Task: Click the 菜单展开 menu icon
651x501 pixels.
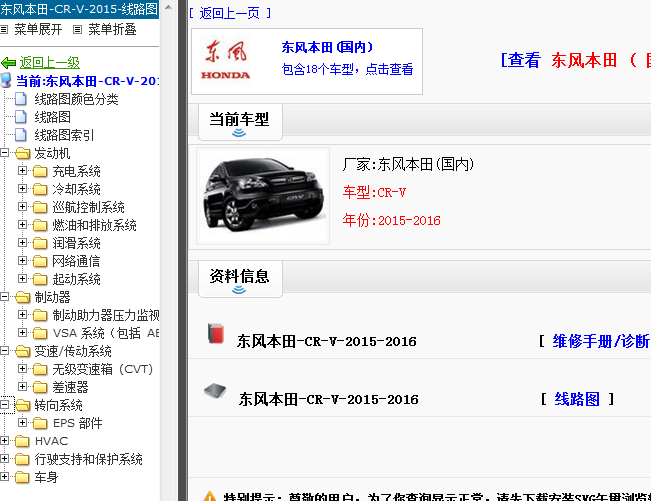Action: (4, 29)
